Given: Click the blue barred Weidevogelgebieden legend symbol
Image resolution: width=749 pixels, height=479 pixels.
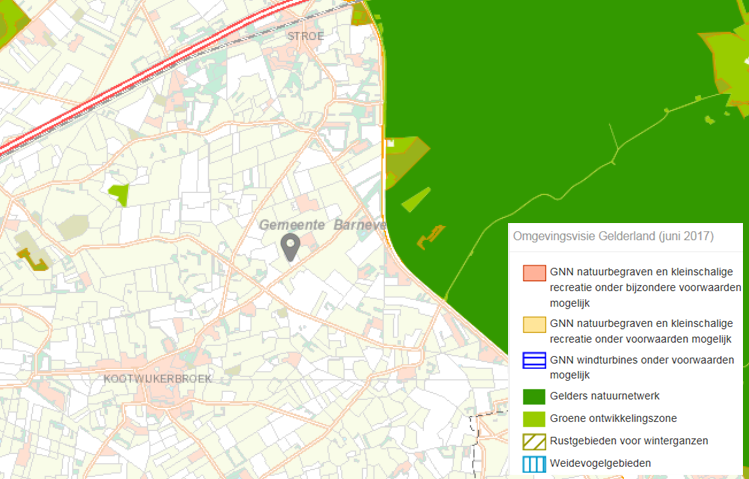Looking at the screenshot, I should pos(534,464).
